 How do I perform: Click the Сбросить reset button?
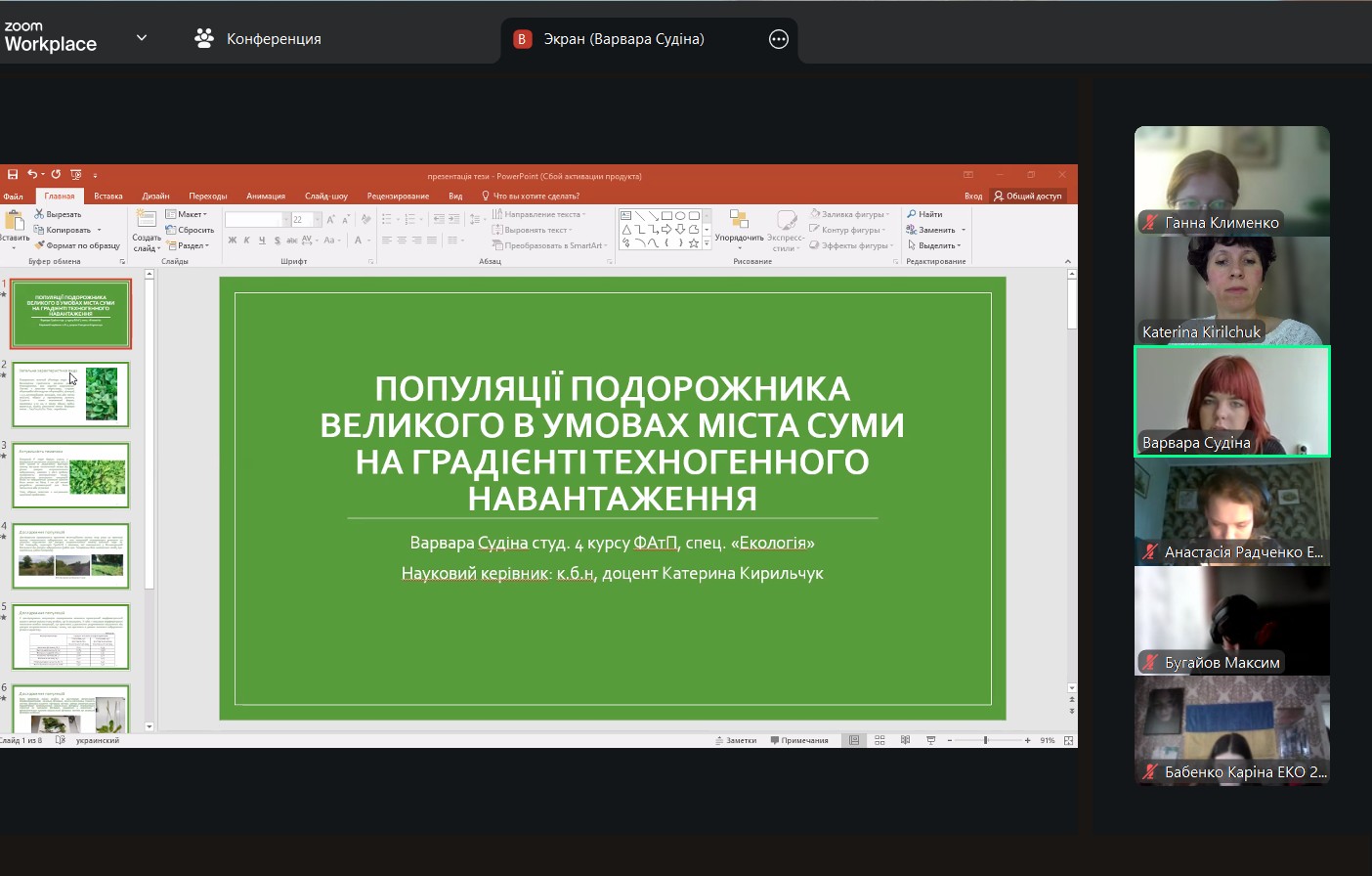[190, 230]
